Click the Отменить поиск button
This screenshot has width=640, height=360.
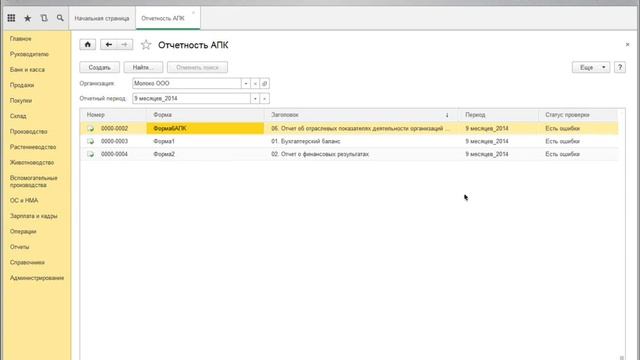click(198, 67)
